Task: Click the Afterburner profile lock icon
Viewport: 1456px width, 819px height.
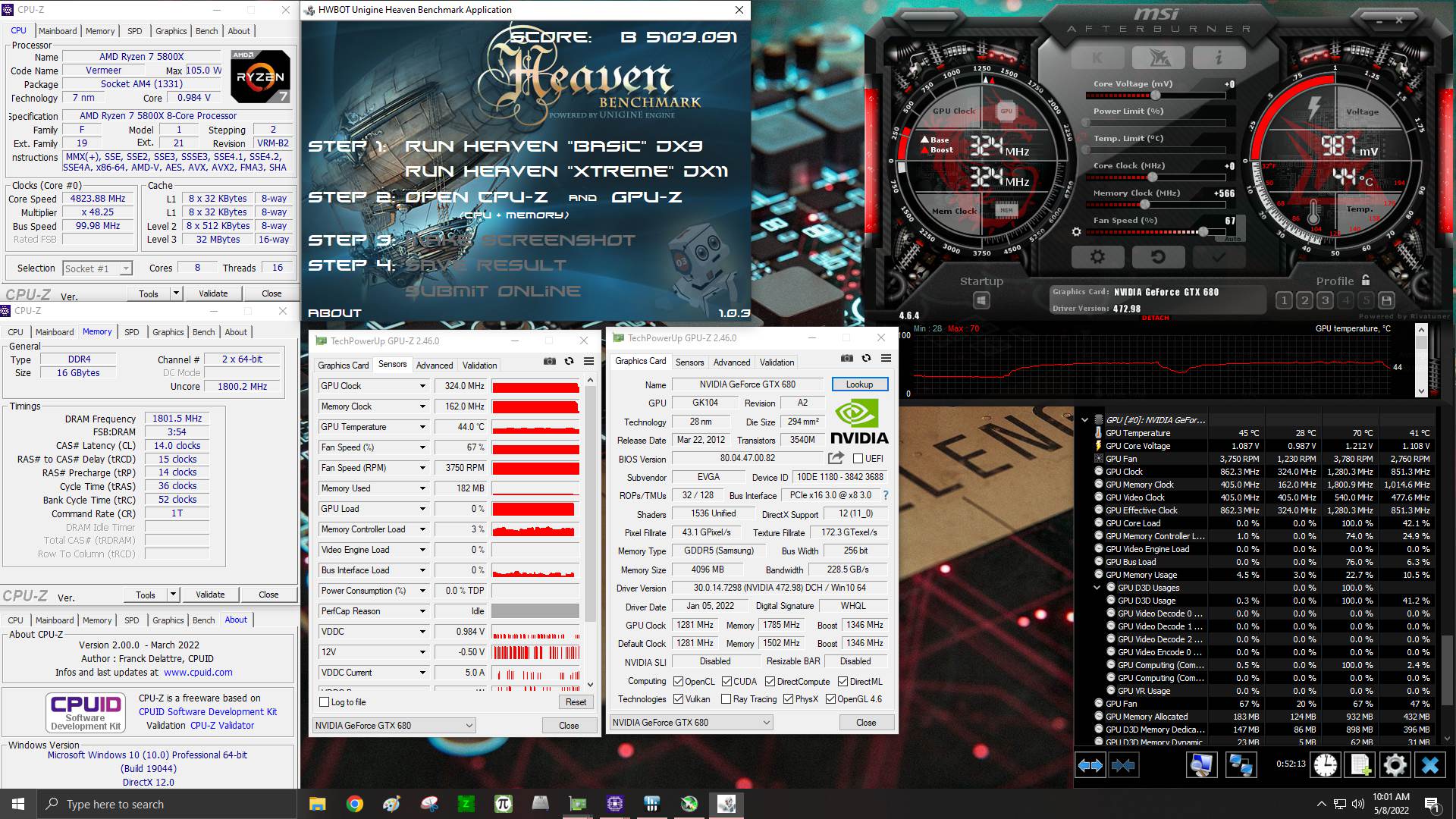Action: coord(1366,280)
